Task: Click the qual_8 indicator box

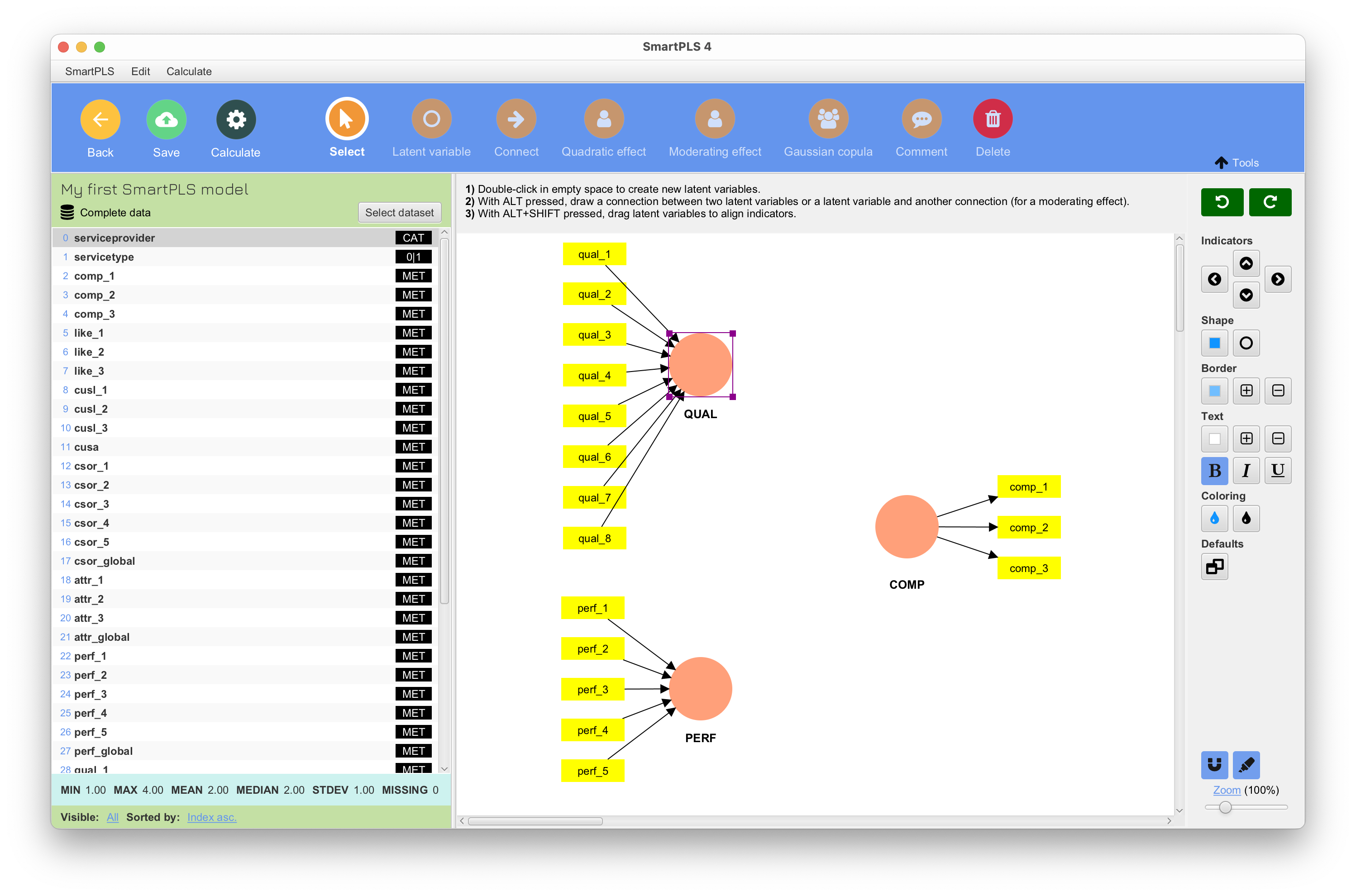Action: [x=594, y=539]
